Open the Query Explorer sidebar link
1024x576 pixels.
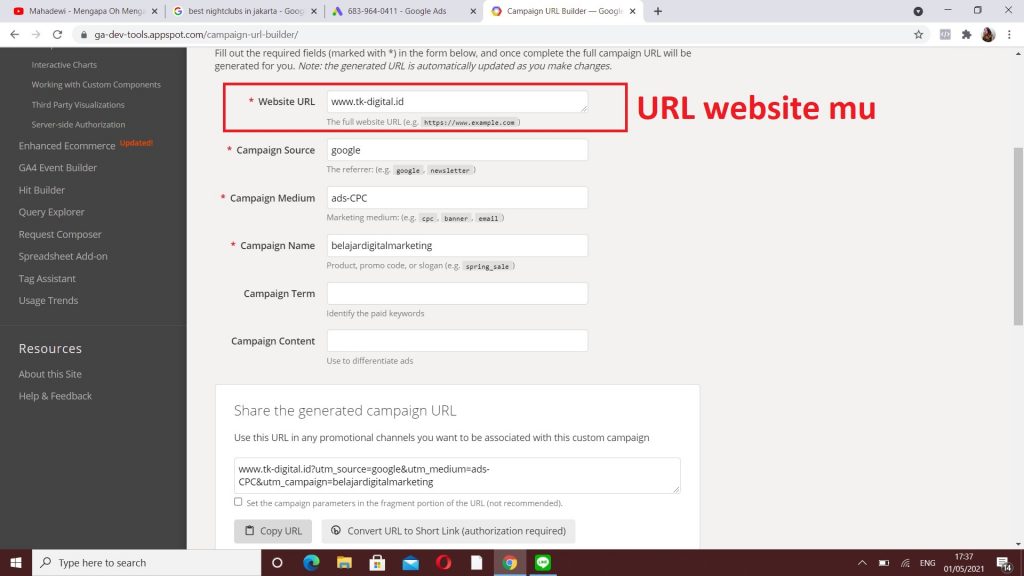point(51,212)
